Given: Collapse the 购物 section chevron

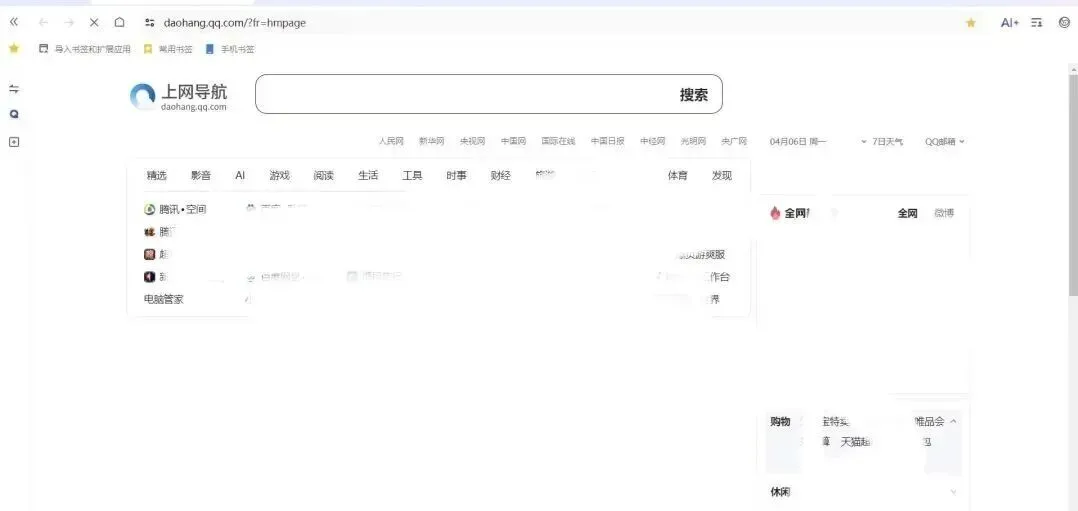Looking at the screenshot, I should tap(953, 422).
